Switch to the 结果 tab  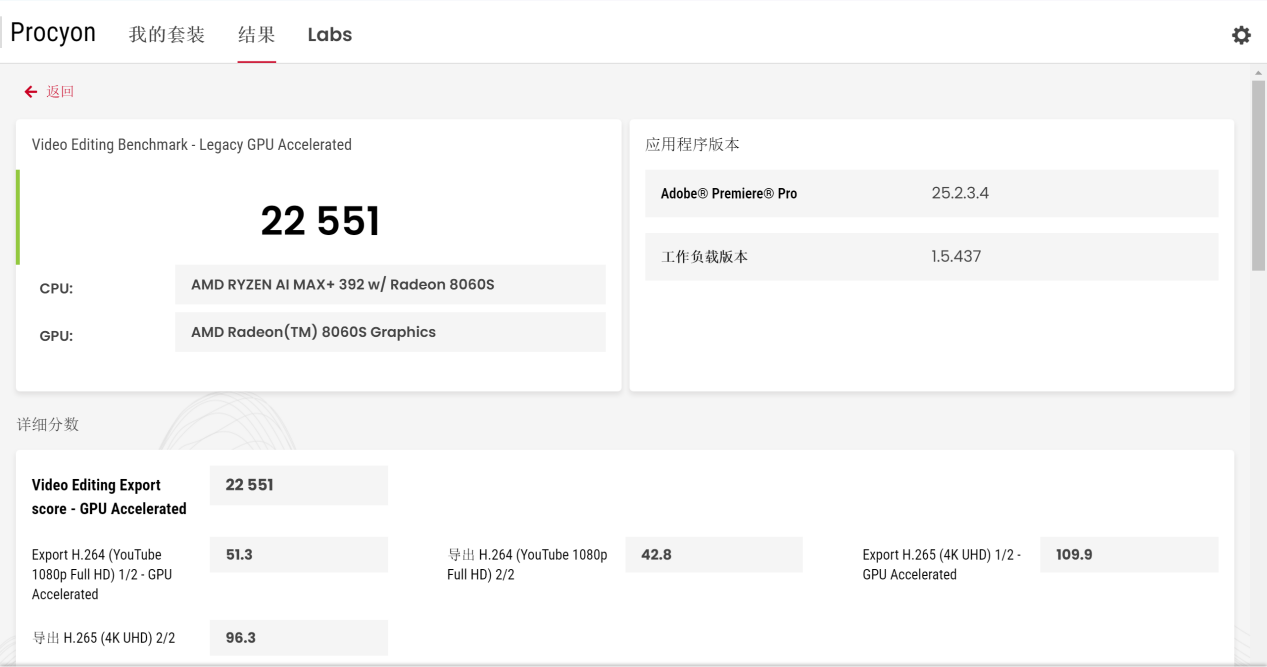tap(256, 35)
